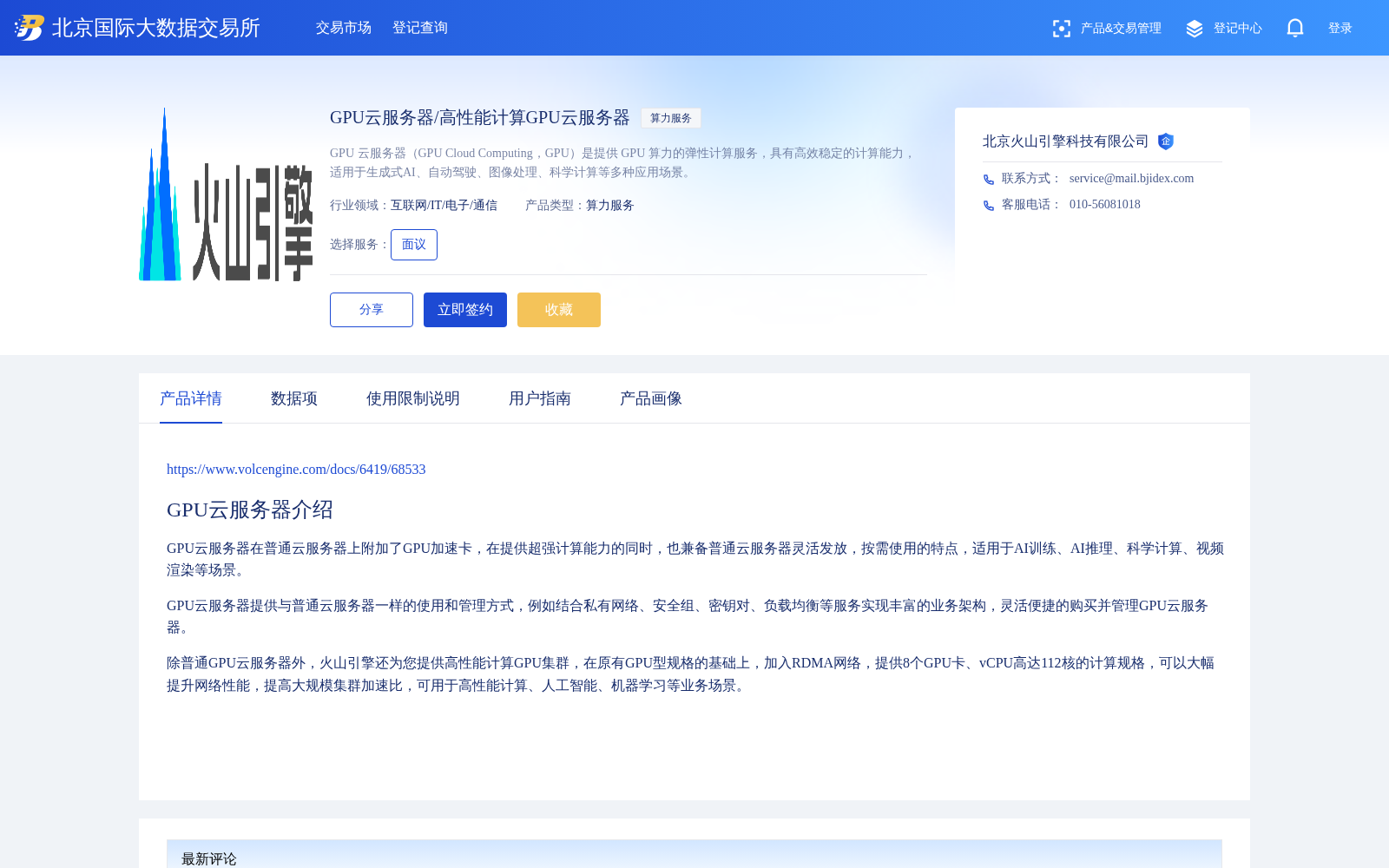Click the 互联网/IT/电子/通信 industry value

tap(444, 206)
